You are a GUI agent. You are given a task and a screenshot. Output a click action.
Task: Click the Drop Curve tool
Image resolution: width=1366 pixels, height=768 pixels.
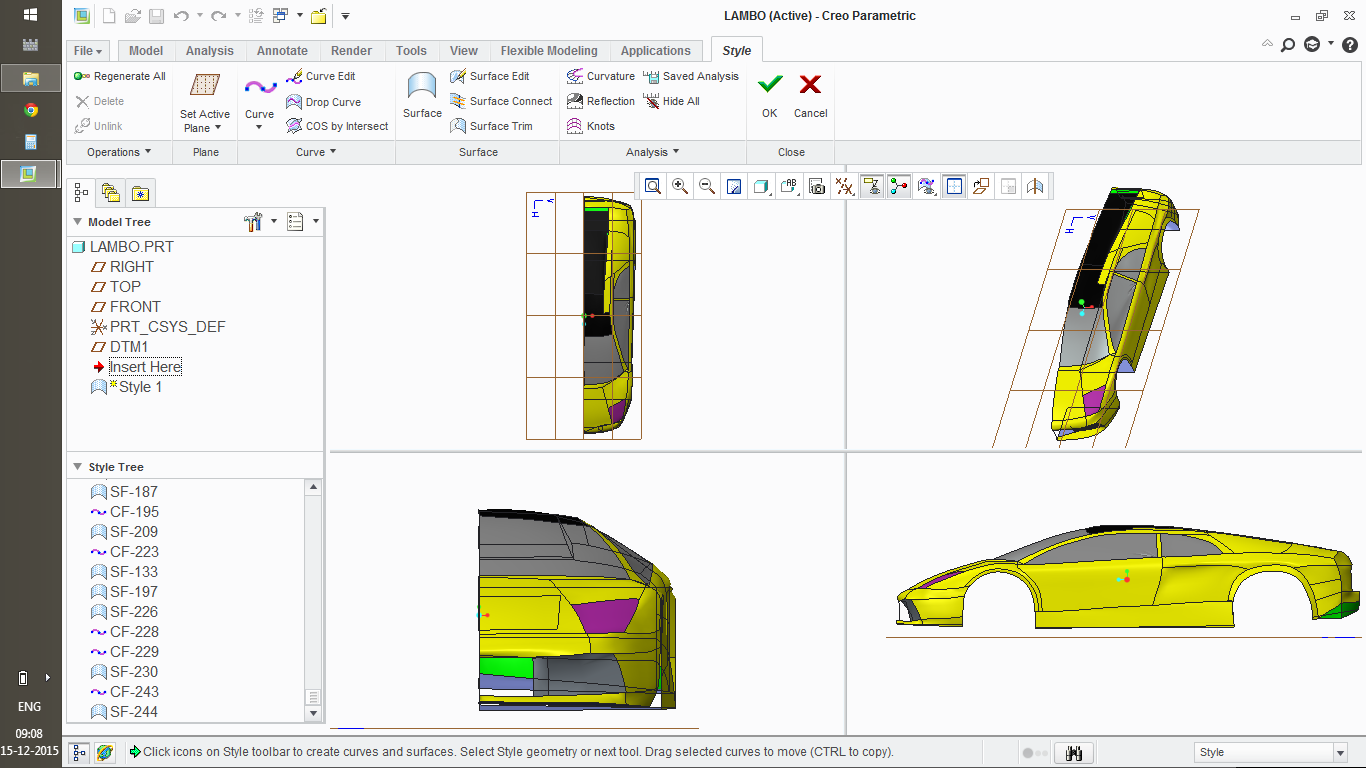324,102
